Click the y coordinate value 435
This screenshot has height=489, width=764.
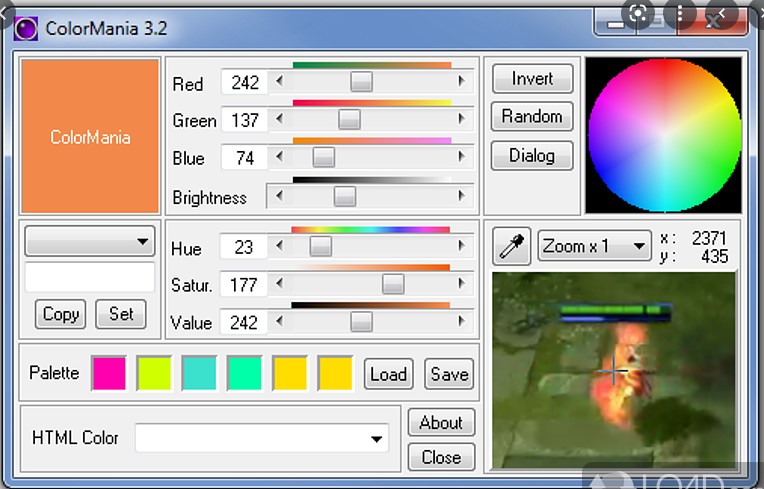(x=714, y=256)
